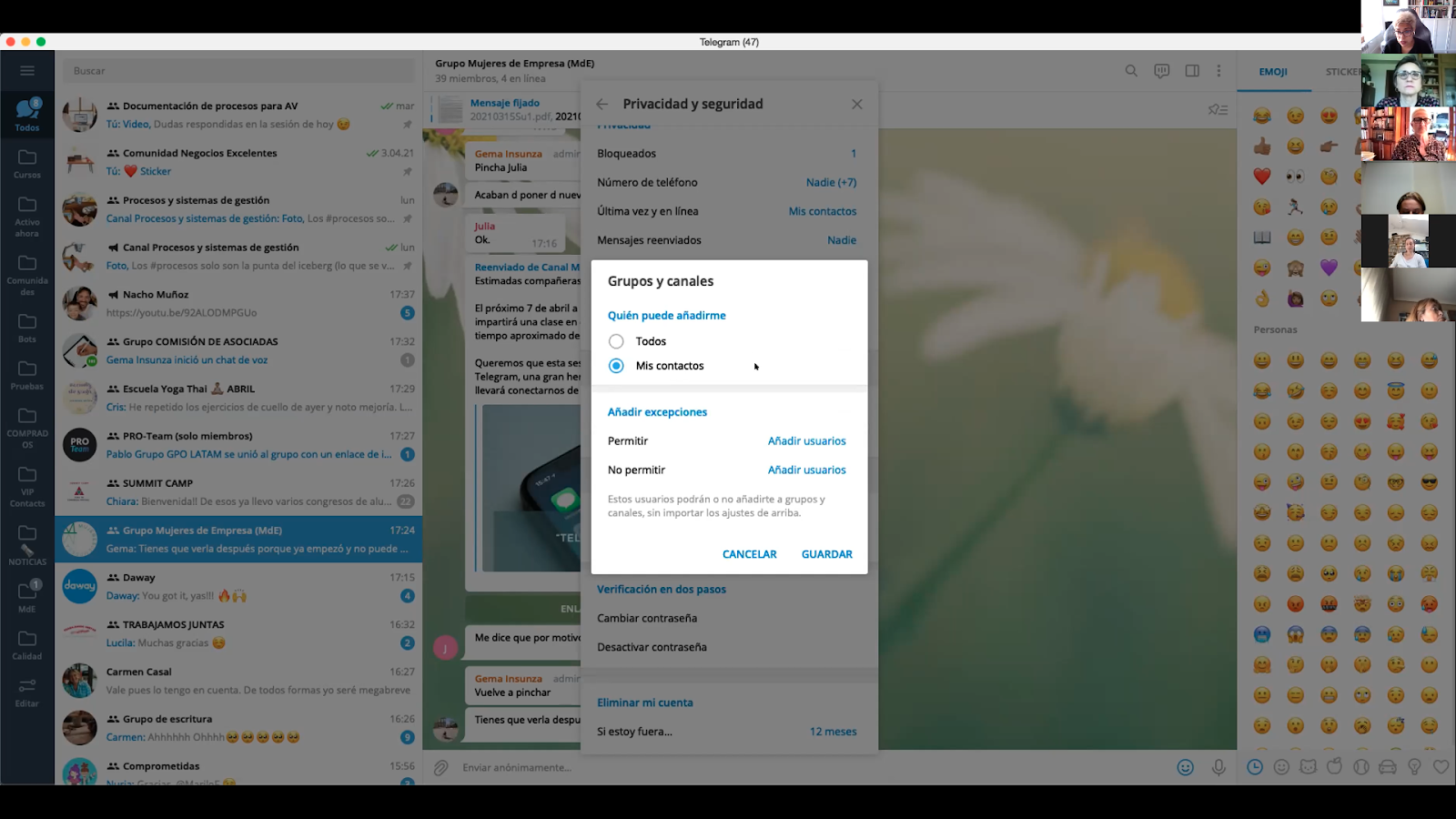Open Grupo Mujeres de Empresa chat header
This screenshot has width=1456, height=819.
tap(515, 70)
